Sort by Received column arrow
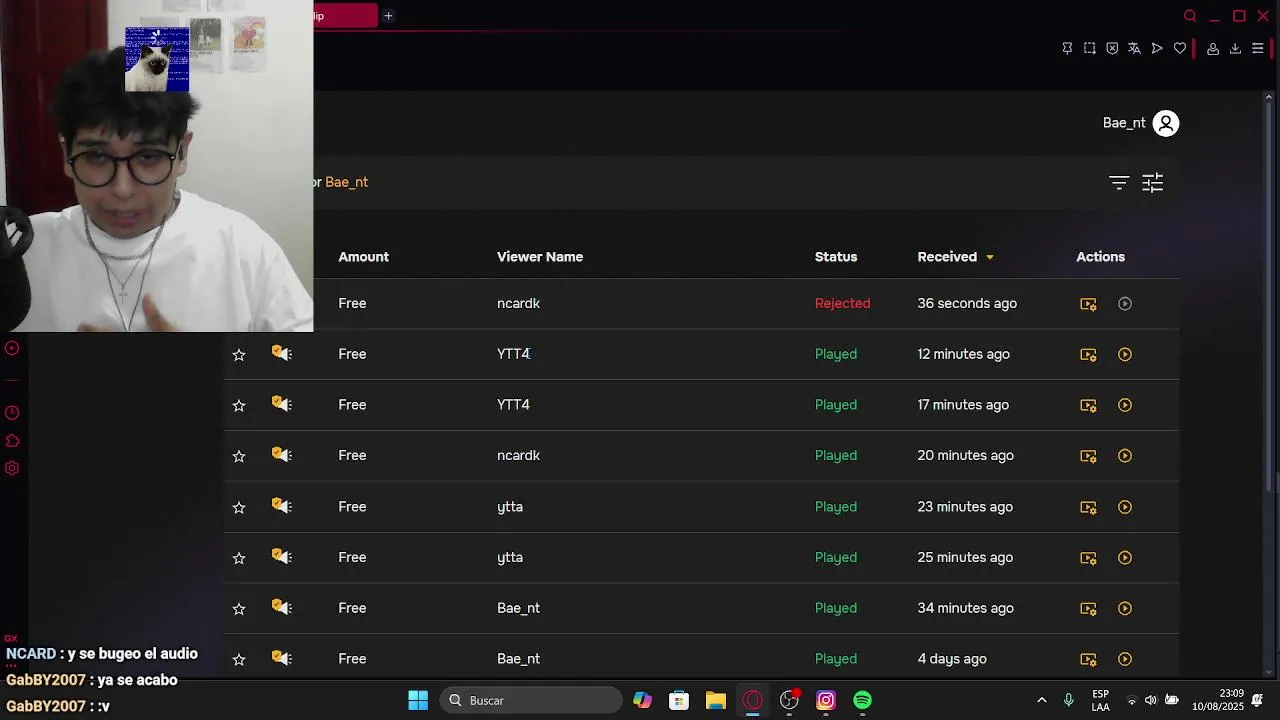The height and width of the screenshot is (720, 1280). pyautogui.click(x=990, y=258)
